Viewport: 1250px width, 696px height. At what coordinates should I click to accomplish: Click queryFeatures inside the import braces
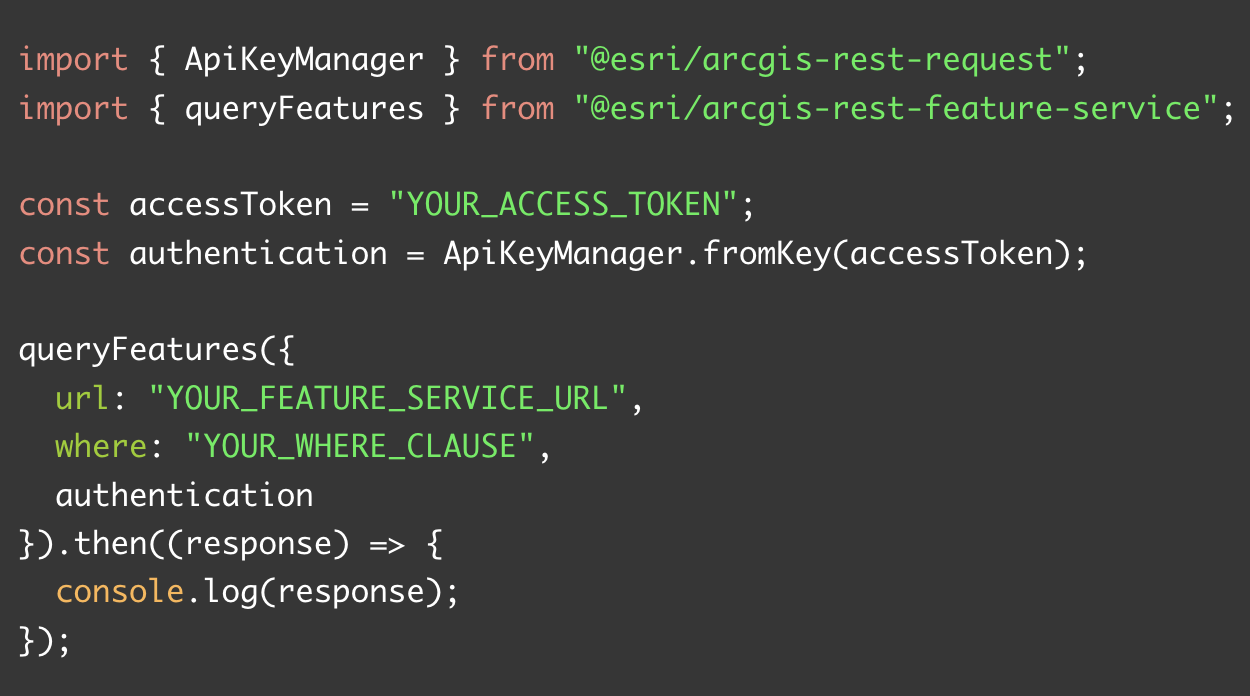tap(304, 108)
